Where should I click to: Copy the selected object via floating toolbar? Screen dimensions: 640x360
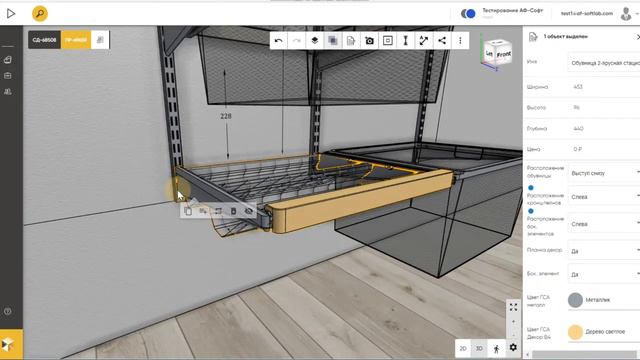[188, 211]
